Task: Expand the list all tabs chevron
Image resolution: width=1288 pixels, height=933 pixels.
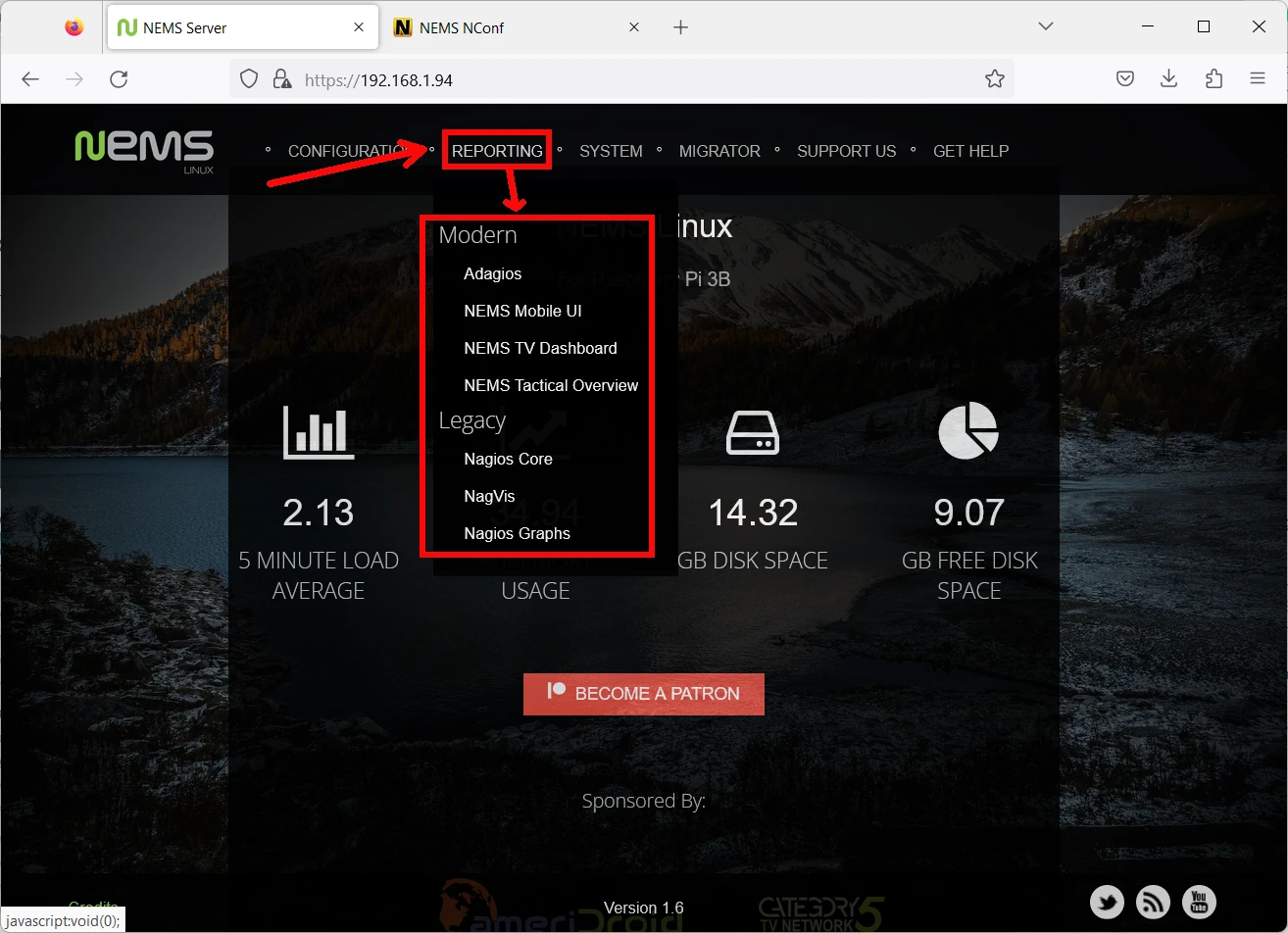Action: [1046, 26]
